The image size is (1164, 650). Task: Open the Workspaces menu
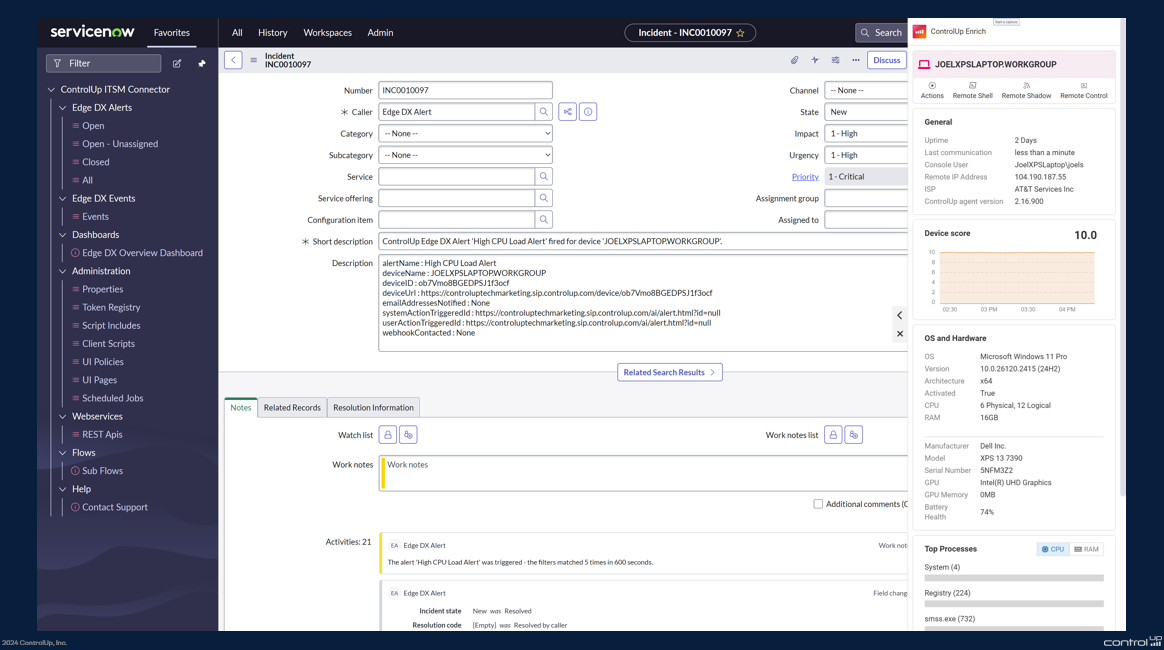point(327,33)
